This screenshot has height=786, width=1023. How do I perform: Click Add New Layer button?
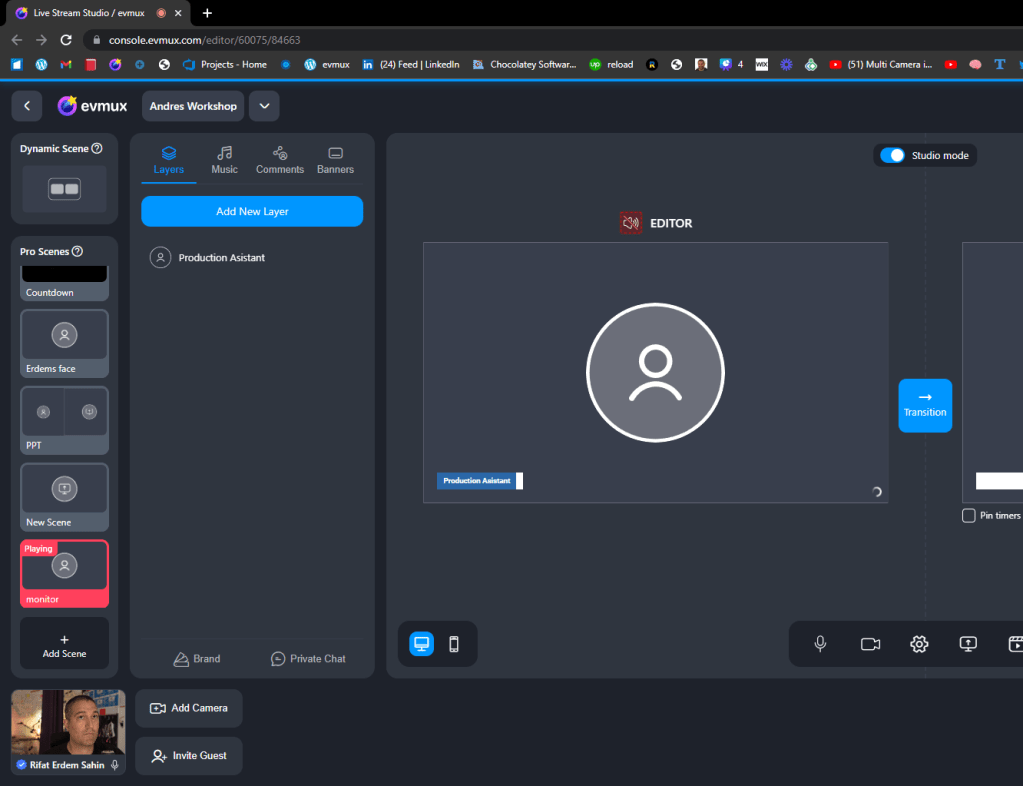tap(252, 211)
